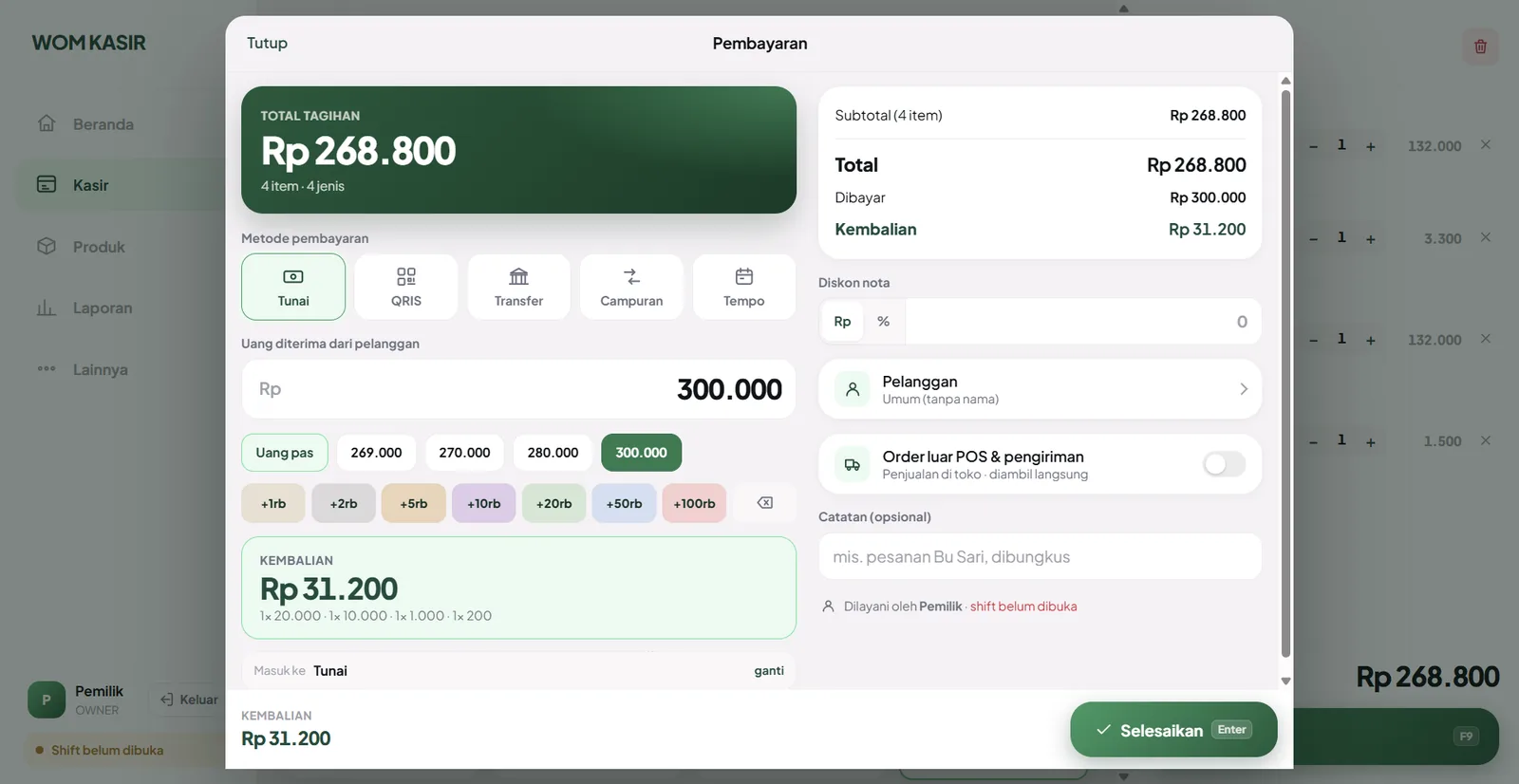Image resolution: width=1519 pixels, height=784 pixels.
Task: Increase quantity of the 3.300 cart item
Action: coord(1371,239)
